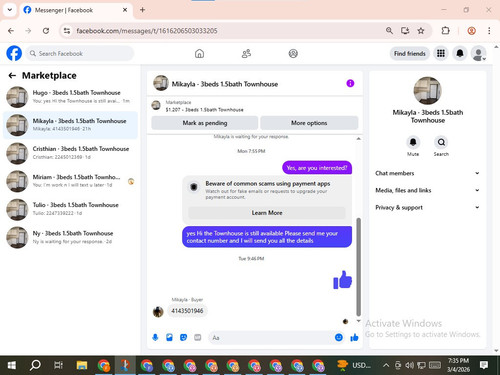Click the sent thumbs-up sticker message
Viewport: 500px width, 375px height.
point(343,279)
